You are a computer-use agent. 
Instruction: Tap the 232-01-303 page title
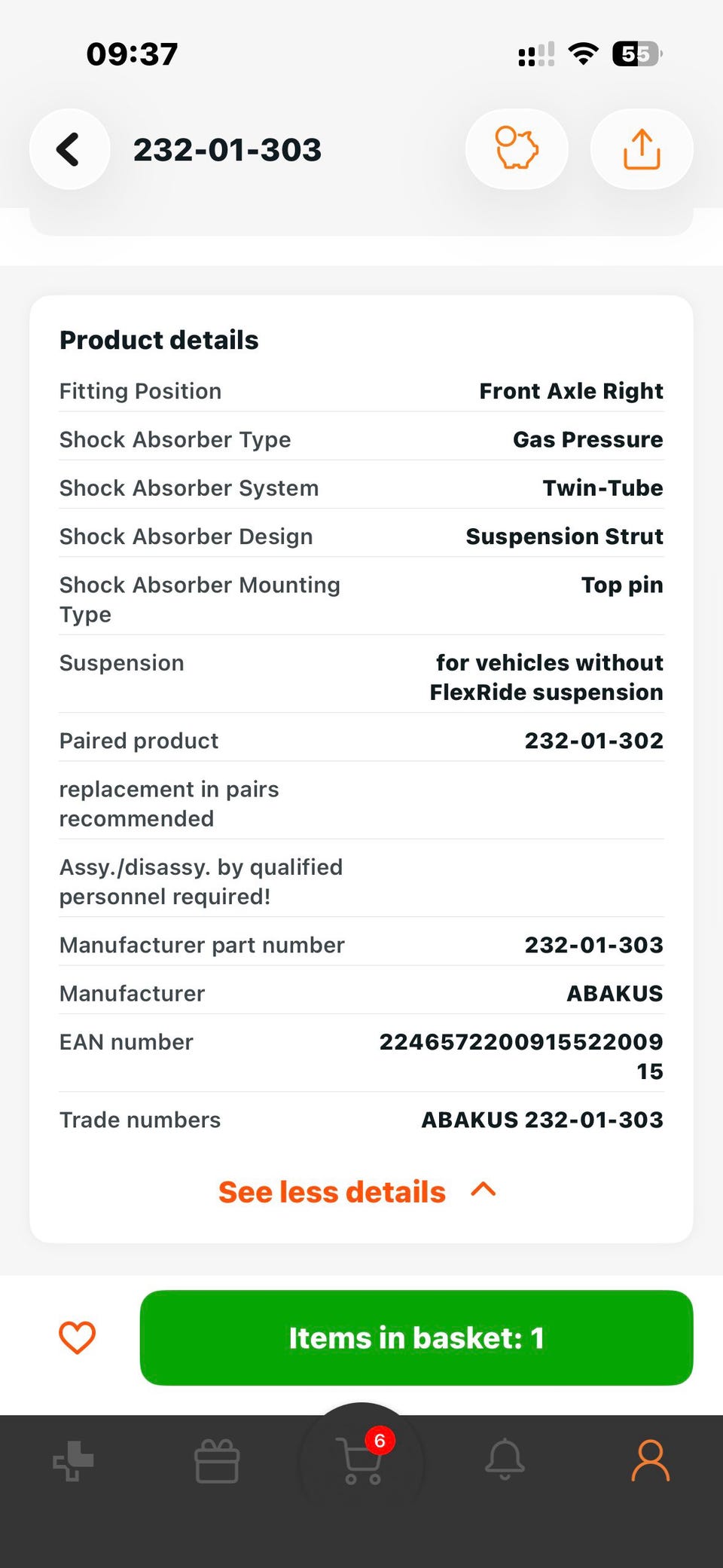tap(227, 149)
